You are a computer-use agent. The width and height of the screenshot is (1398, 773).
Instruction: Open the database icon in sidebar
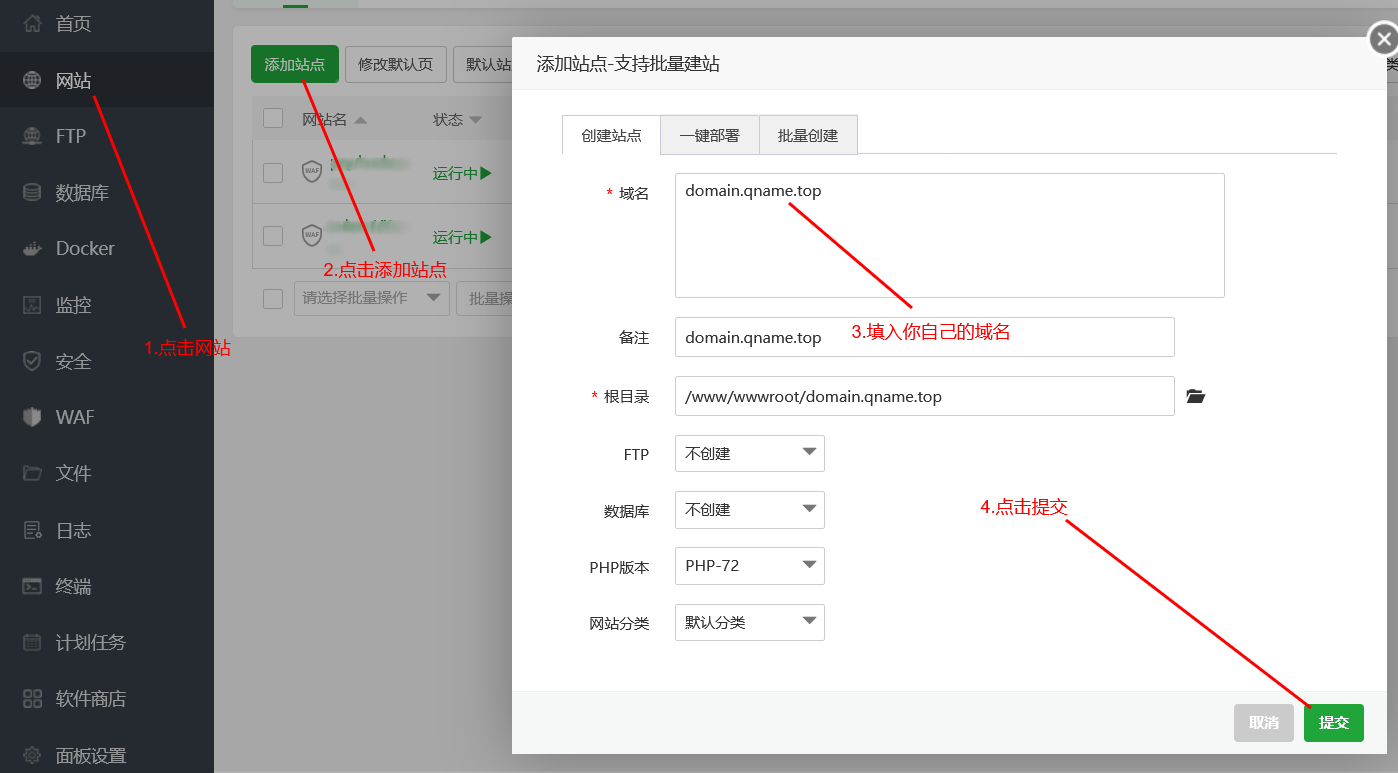(x=32, y=193)
